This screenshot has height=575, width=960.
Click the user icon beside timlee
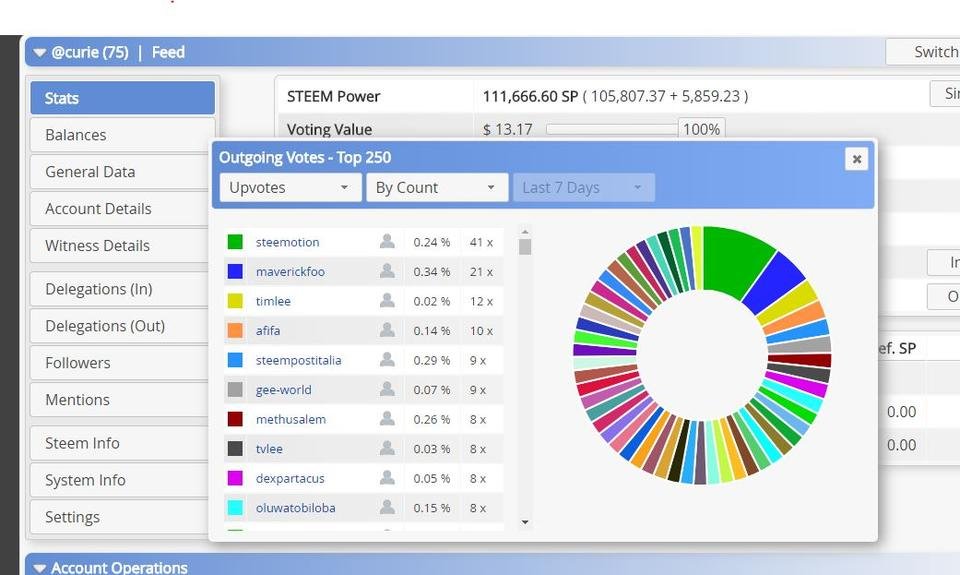[387, 300]
